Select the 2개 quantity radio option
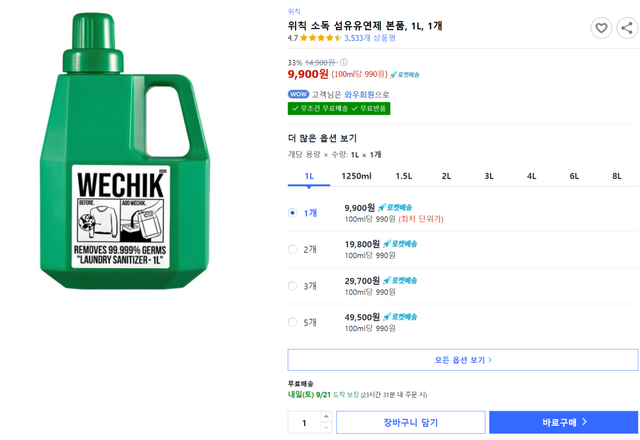 (x=292, y=249)
